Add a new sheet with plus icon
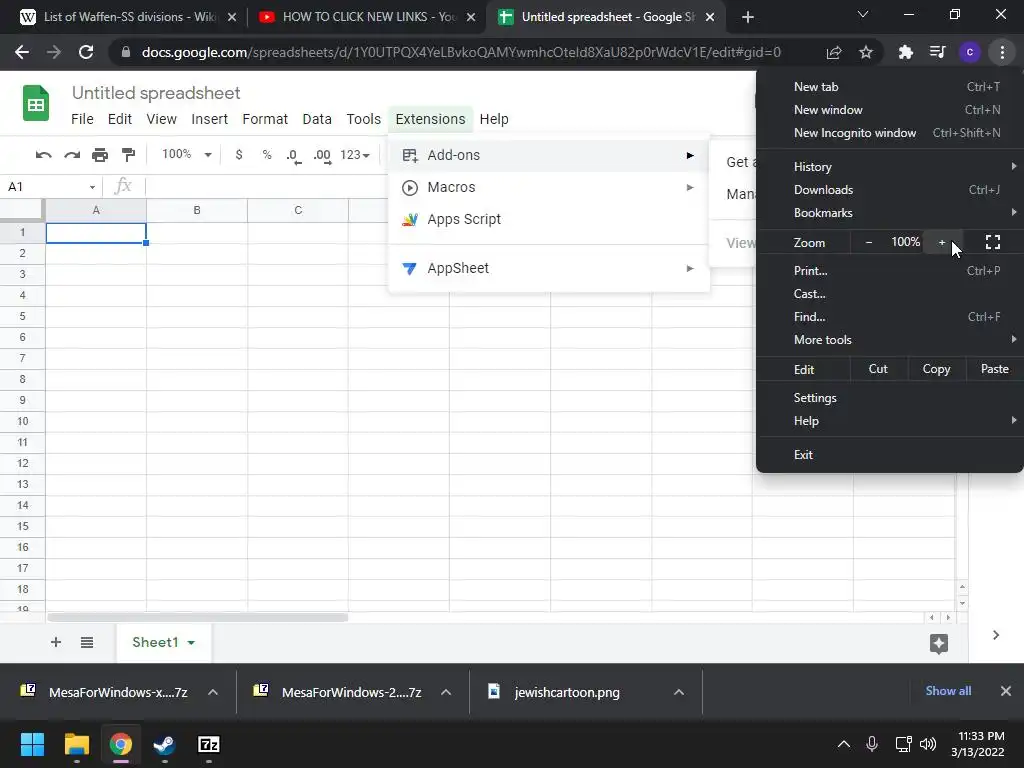The width and height of the screenshot is (1024, 768). point(56,642)
